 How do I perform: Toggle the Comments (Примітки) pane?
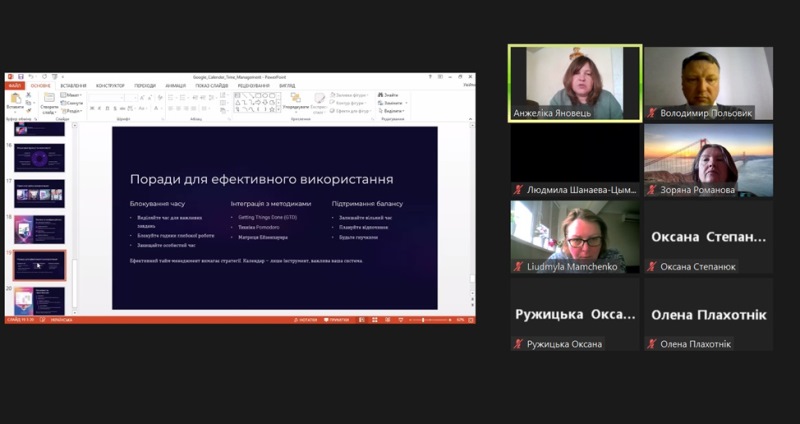(x=337, y=320)
